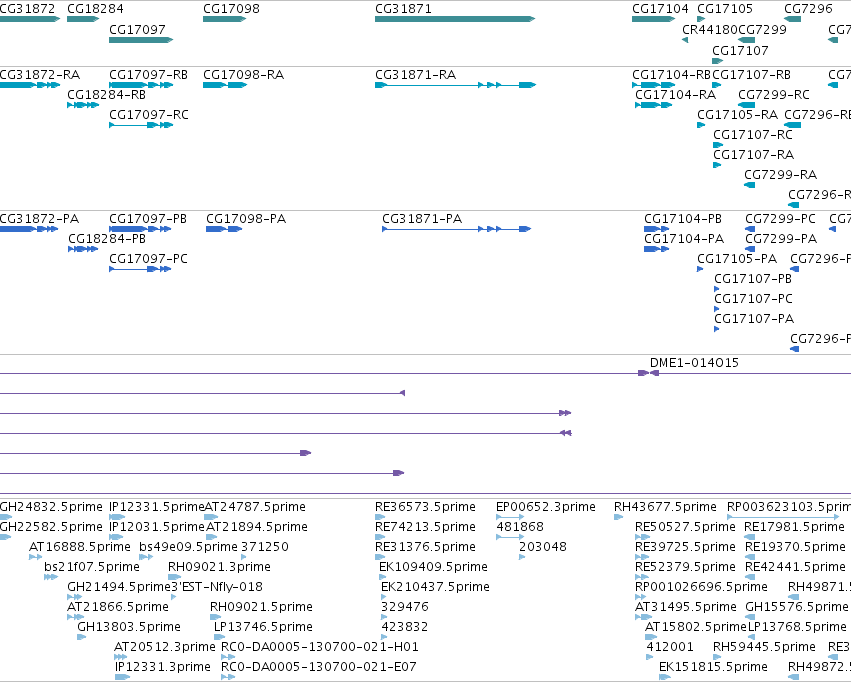Click the CG18284 gene label

pyautogui.click(x=95, y=9)
